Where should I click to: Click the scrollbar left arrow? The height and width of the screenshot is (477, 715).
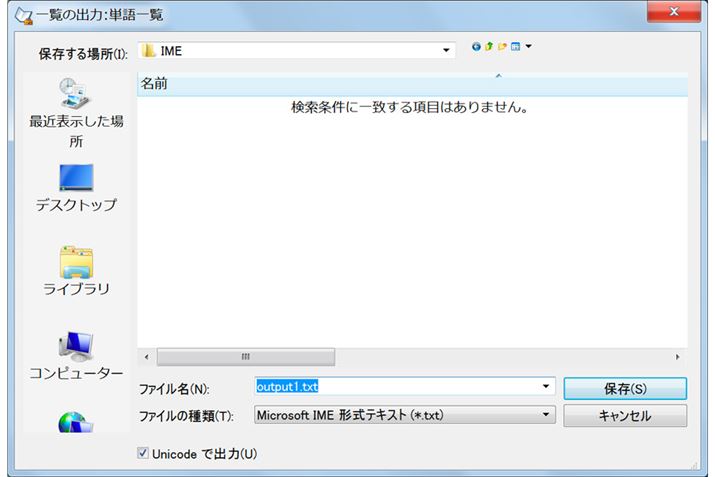point(146,357)
